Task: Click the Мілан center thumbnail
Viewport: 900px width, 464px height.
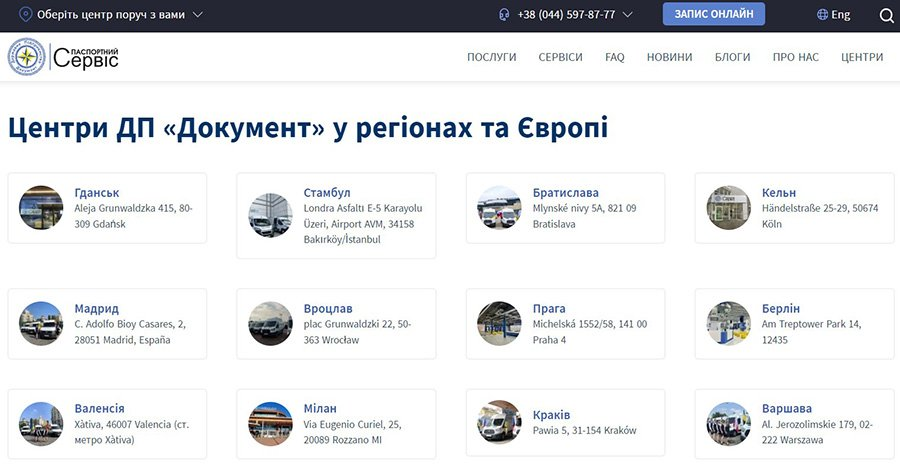Action: coord(270,424)
